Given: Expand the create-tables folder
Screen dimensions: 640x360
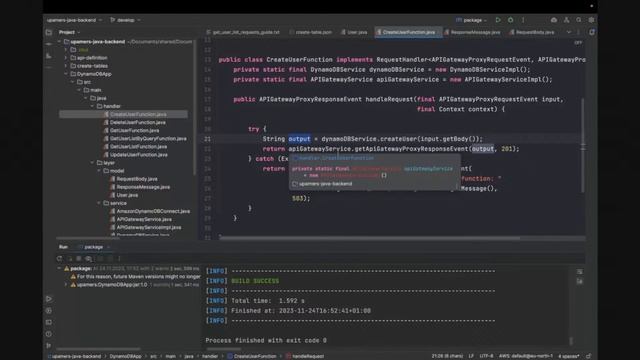Looking at the screenshot, I should (x=66, y=66).
